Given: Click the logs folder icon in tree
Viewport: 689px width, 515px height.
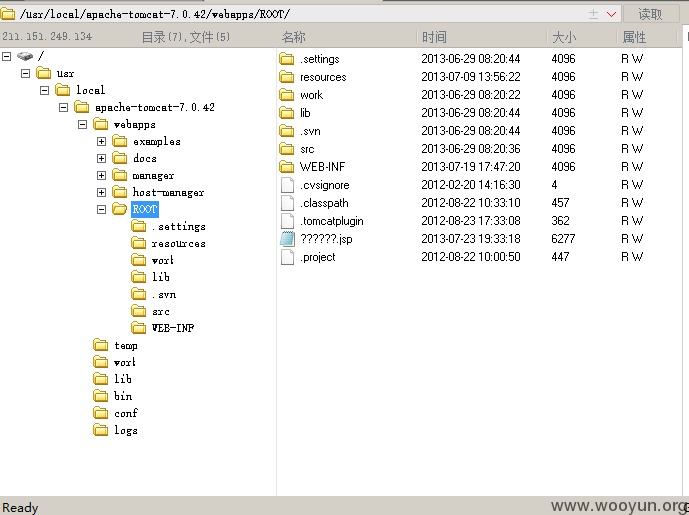Looking at the screenshot, I should tap(101, 430).
